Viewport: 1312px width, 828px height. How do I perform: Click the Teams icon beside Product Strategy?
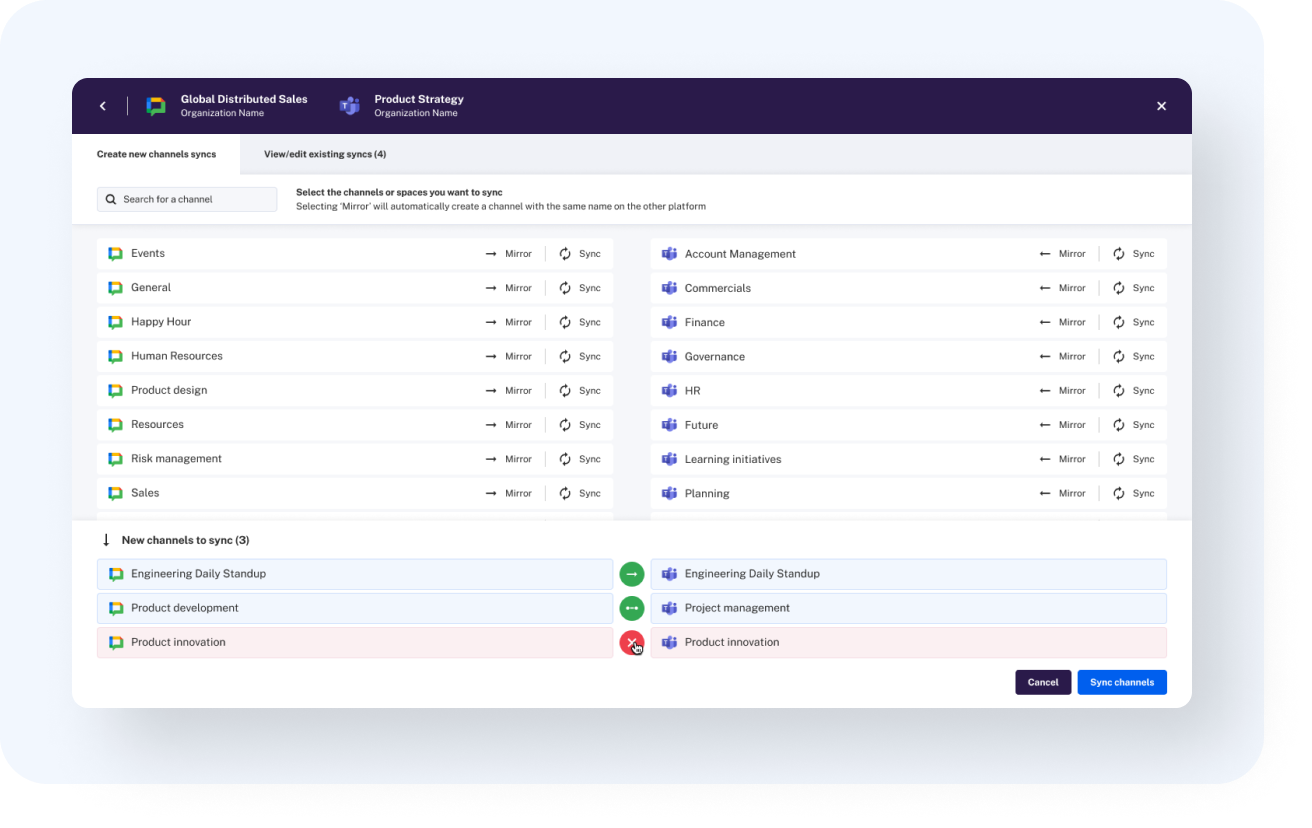pos(349,106)
